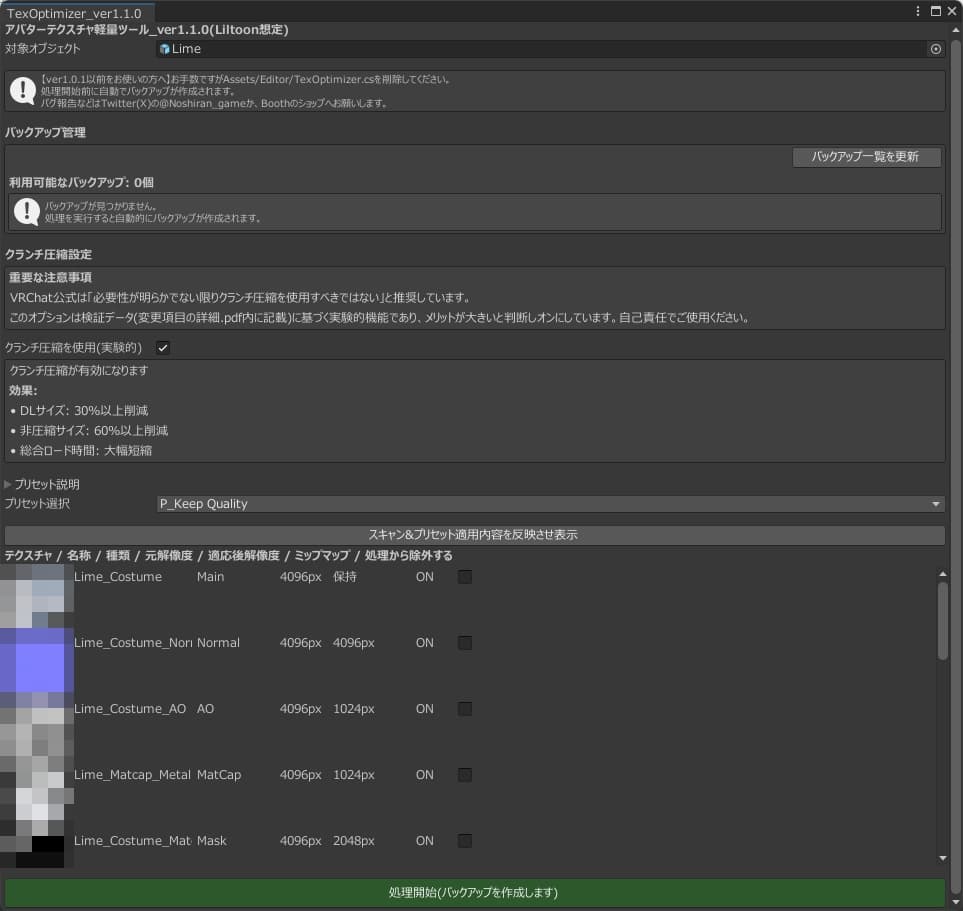The image size is (963, 911).
Task: Click ON mipmap value in the Normal row
Action: click(425, 643)
